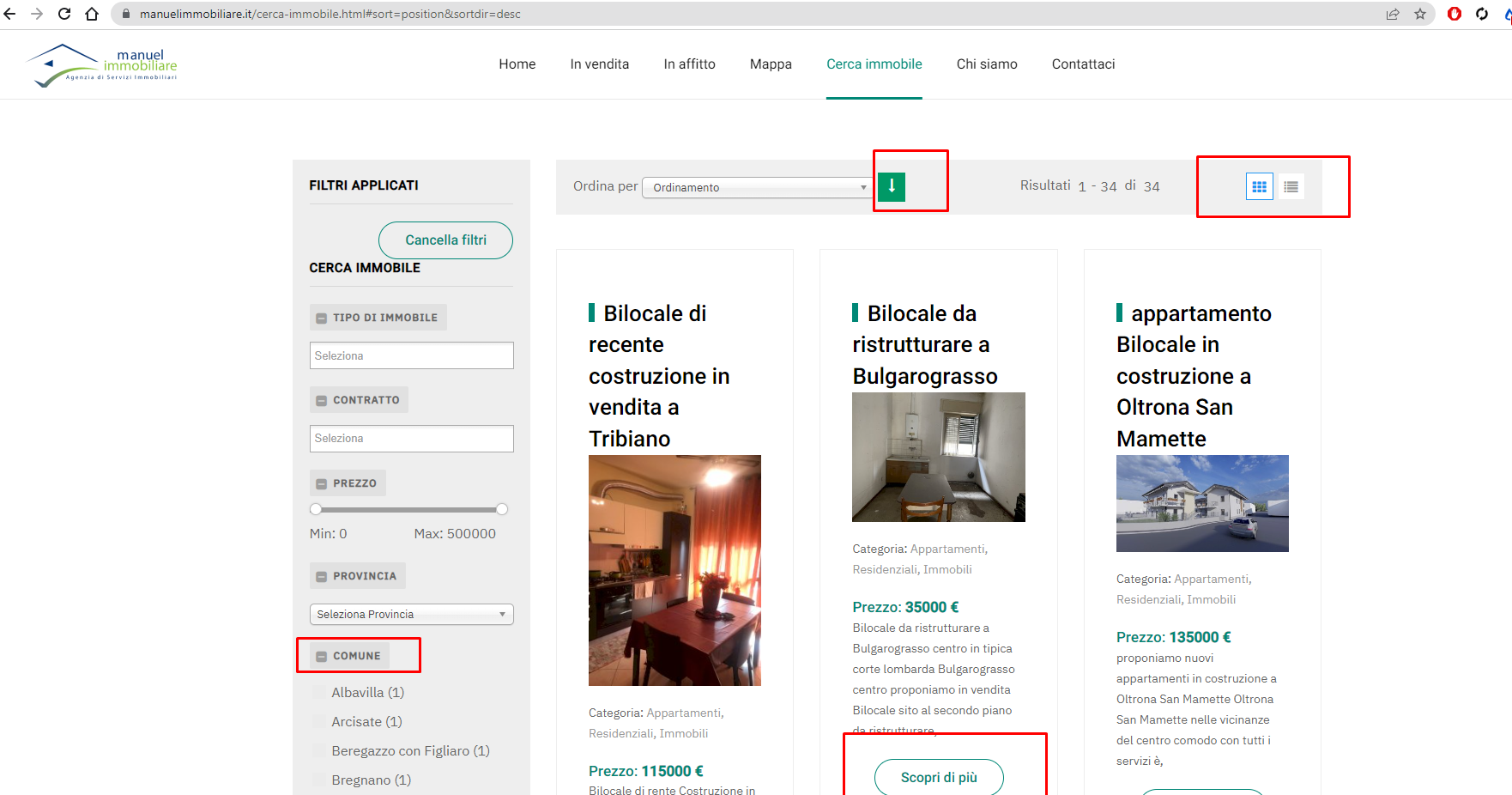Open the Bulgarograsso room photo thumbnail
The height and width of the screenshot is (795, 1512).
(939, 458)
